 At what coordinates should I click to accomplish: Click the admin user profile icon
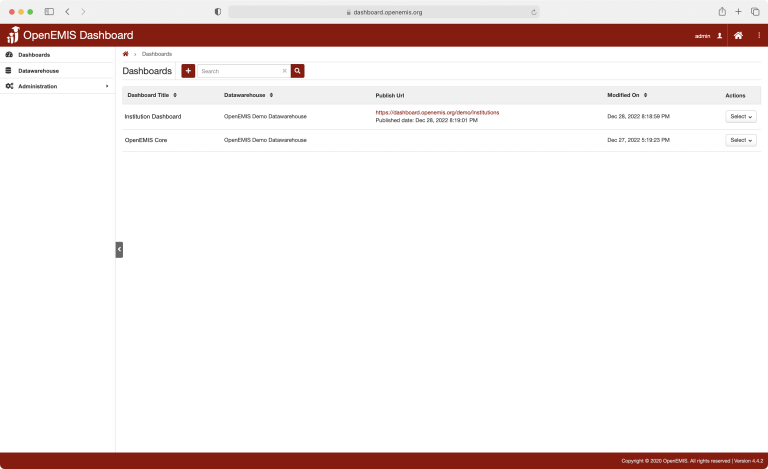719,35
